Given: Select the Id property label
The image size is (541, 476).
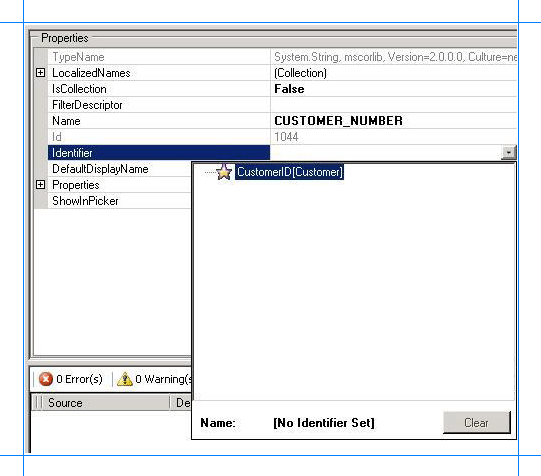Looking at the screenshot, I should [x=57, y=137].
